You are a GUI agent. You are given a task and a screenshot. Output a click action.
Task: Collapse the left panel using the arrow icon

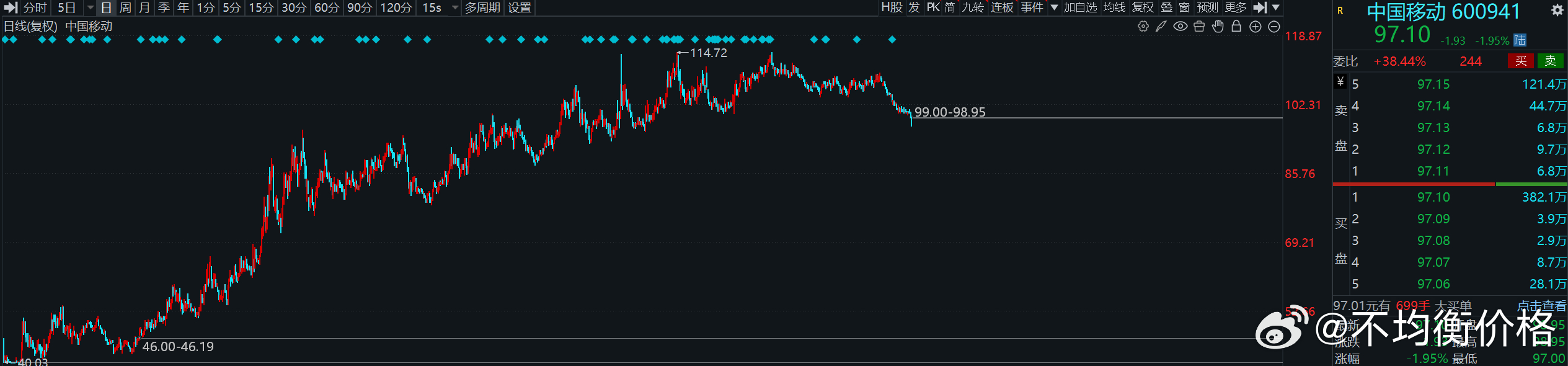click(11, 7)
